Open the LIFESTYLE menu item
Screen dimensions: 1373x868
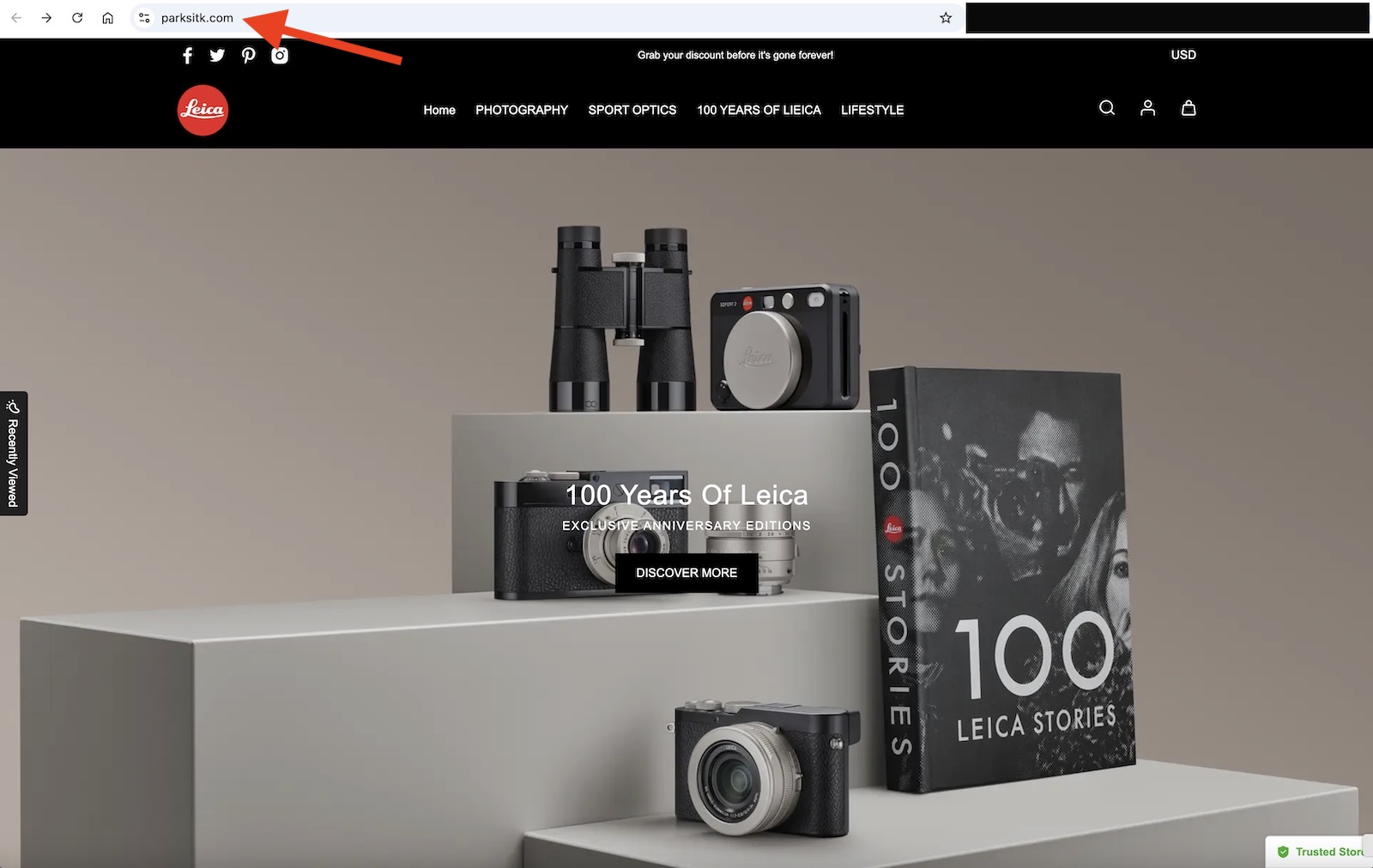(x=872, y=110)
